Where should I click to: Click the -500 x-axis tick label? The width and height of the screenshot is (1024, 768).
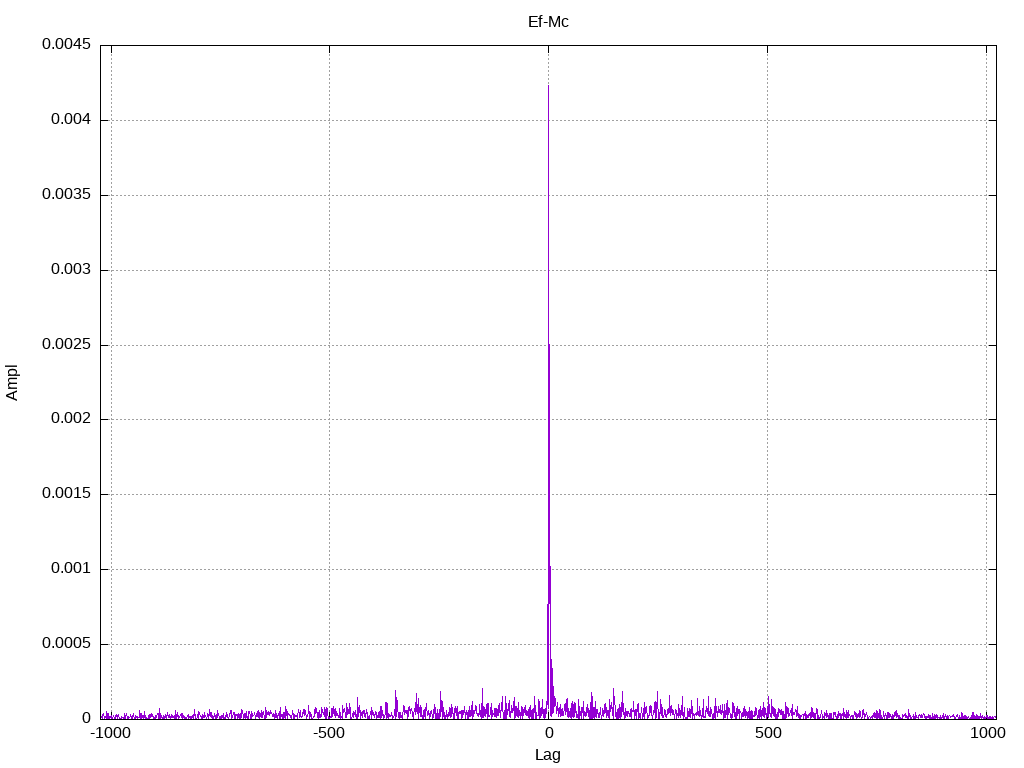point(328,733)
